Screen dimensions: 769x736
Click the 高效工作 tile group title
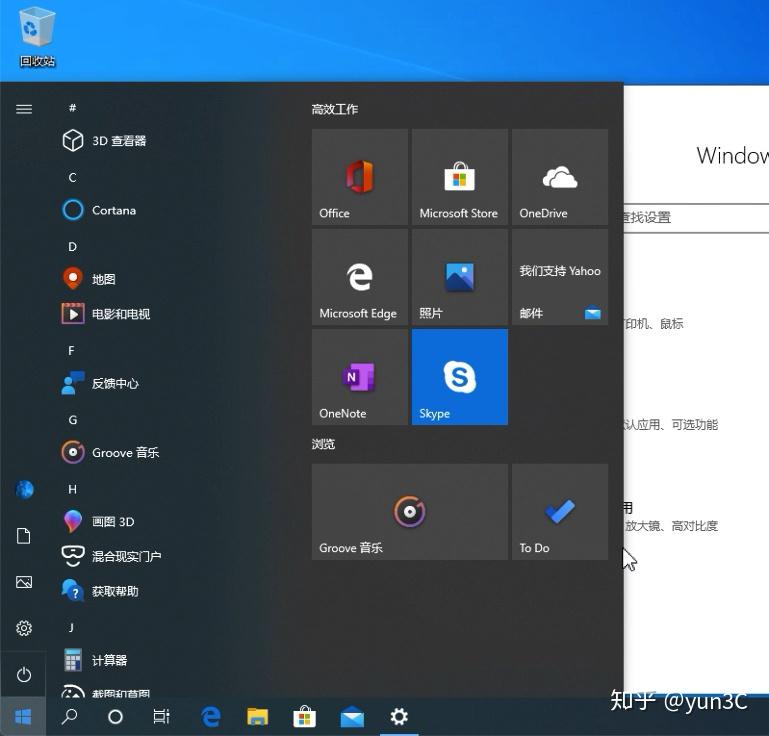(335, 109)
